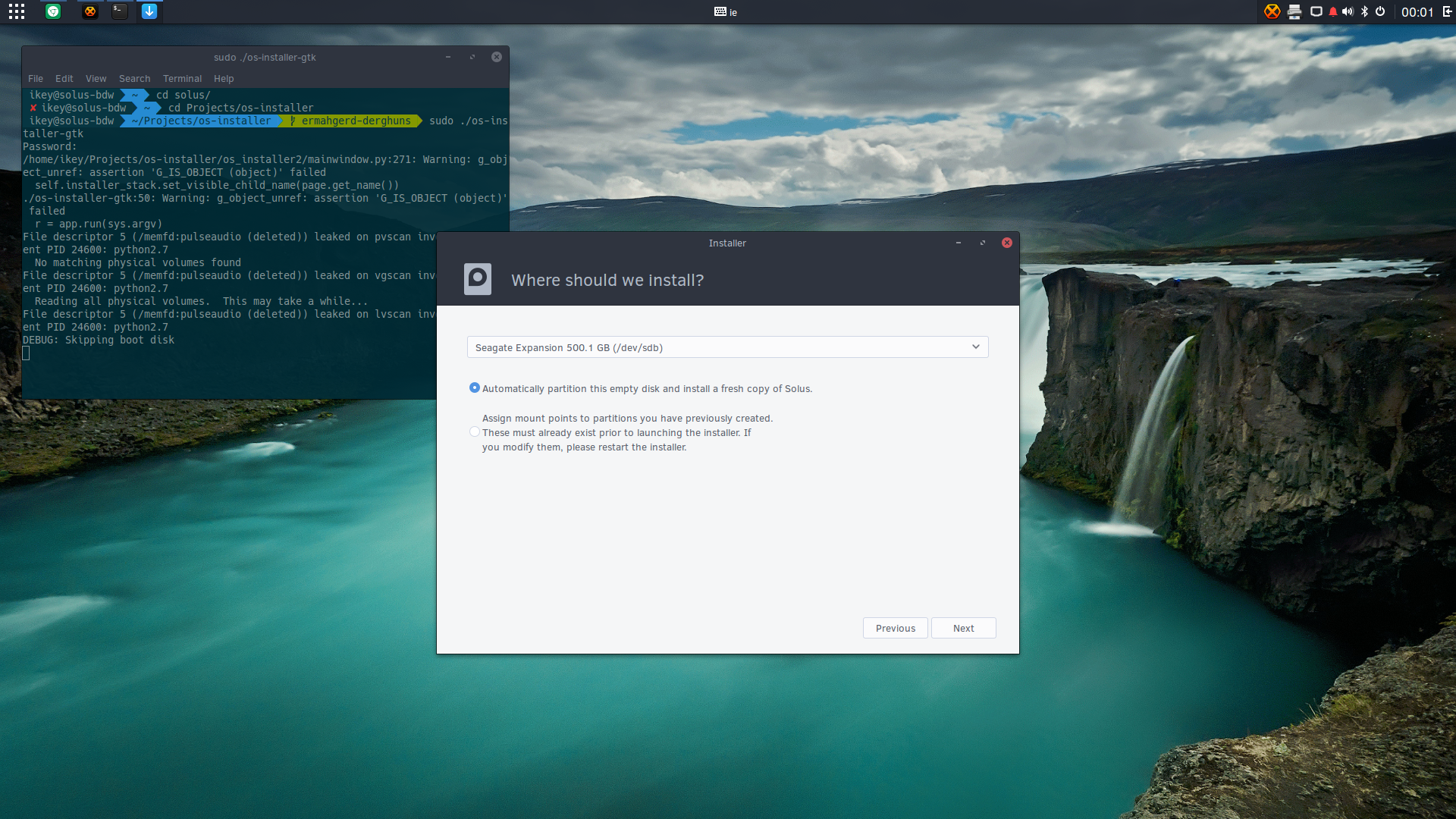Open the power session indicator
Image resolution: width=1456 pixels, height=819 pixels.
pos(1380,11)
